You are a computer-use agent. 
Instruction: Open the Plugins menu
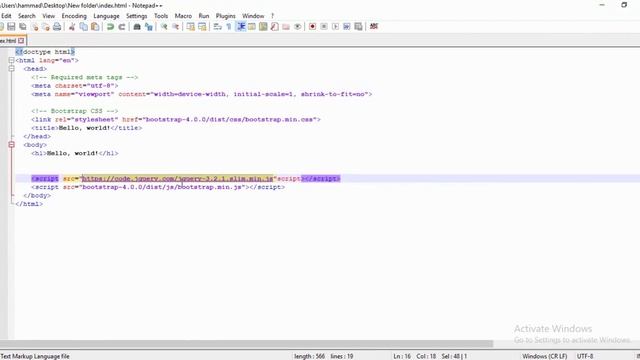(226, 16)
